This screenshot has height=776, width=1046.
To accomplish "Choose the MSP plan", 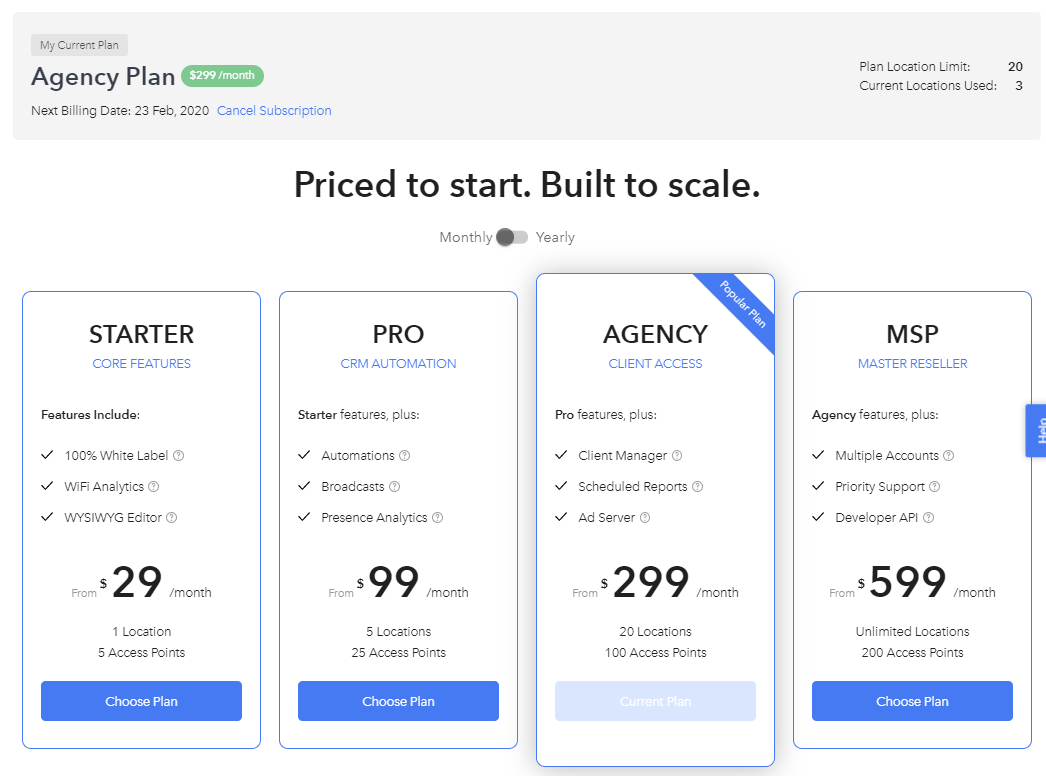I will (912, 701).
